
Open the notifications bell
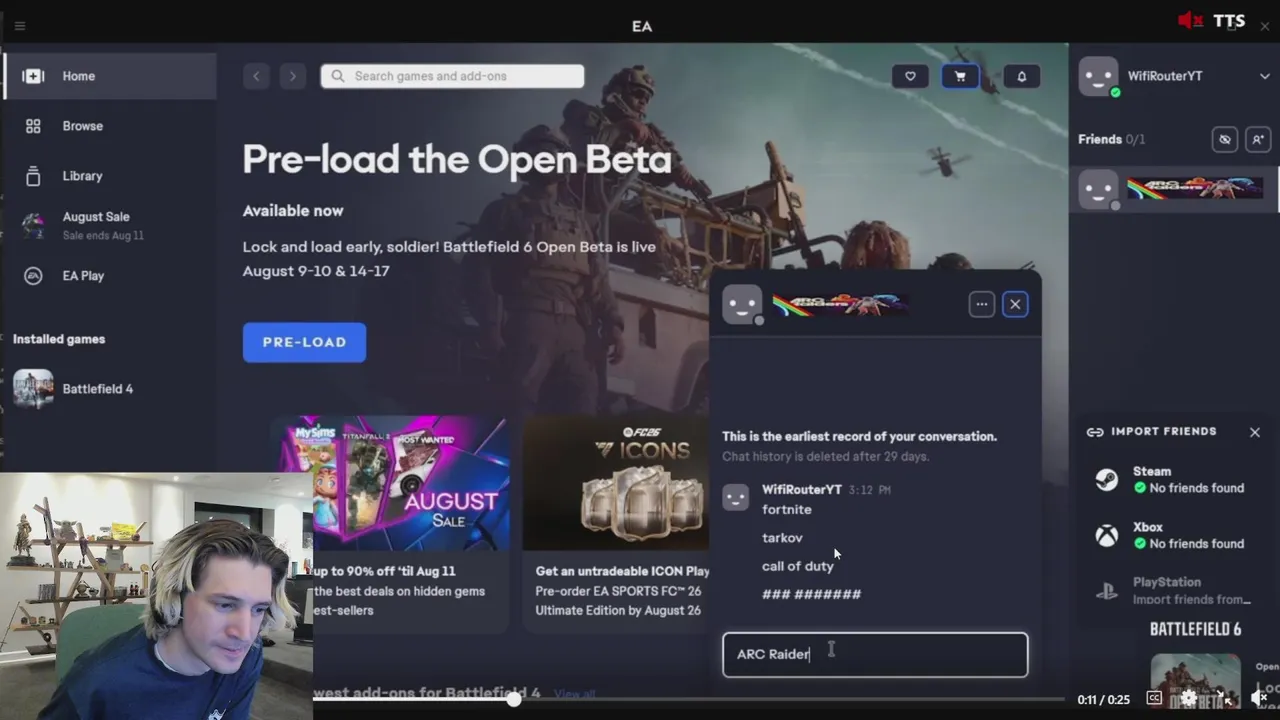point(1021,76)
